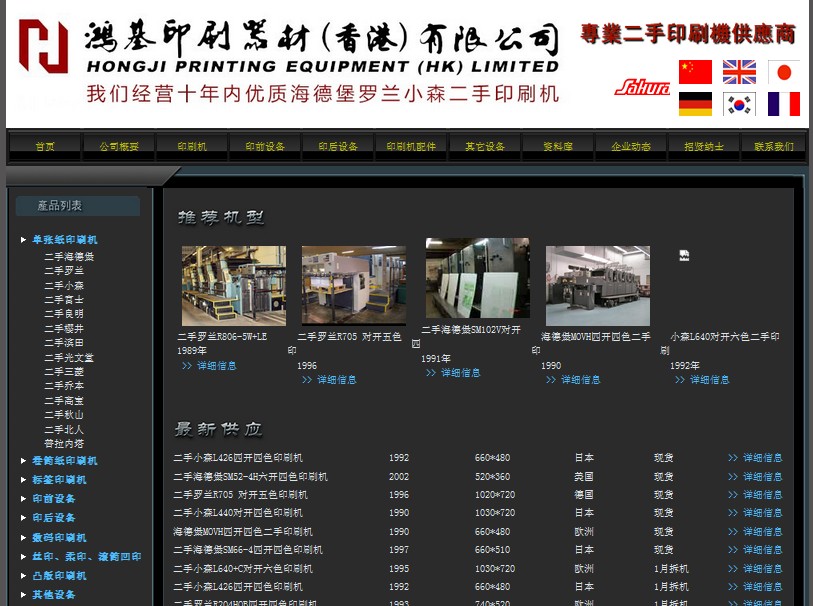Expand 凸版印刷机 category arrow

pos(23,576)
